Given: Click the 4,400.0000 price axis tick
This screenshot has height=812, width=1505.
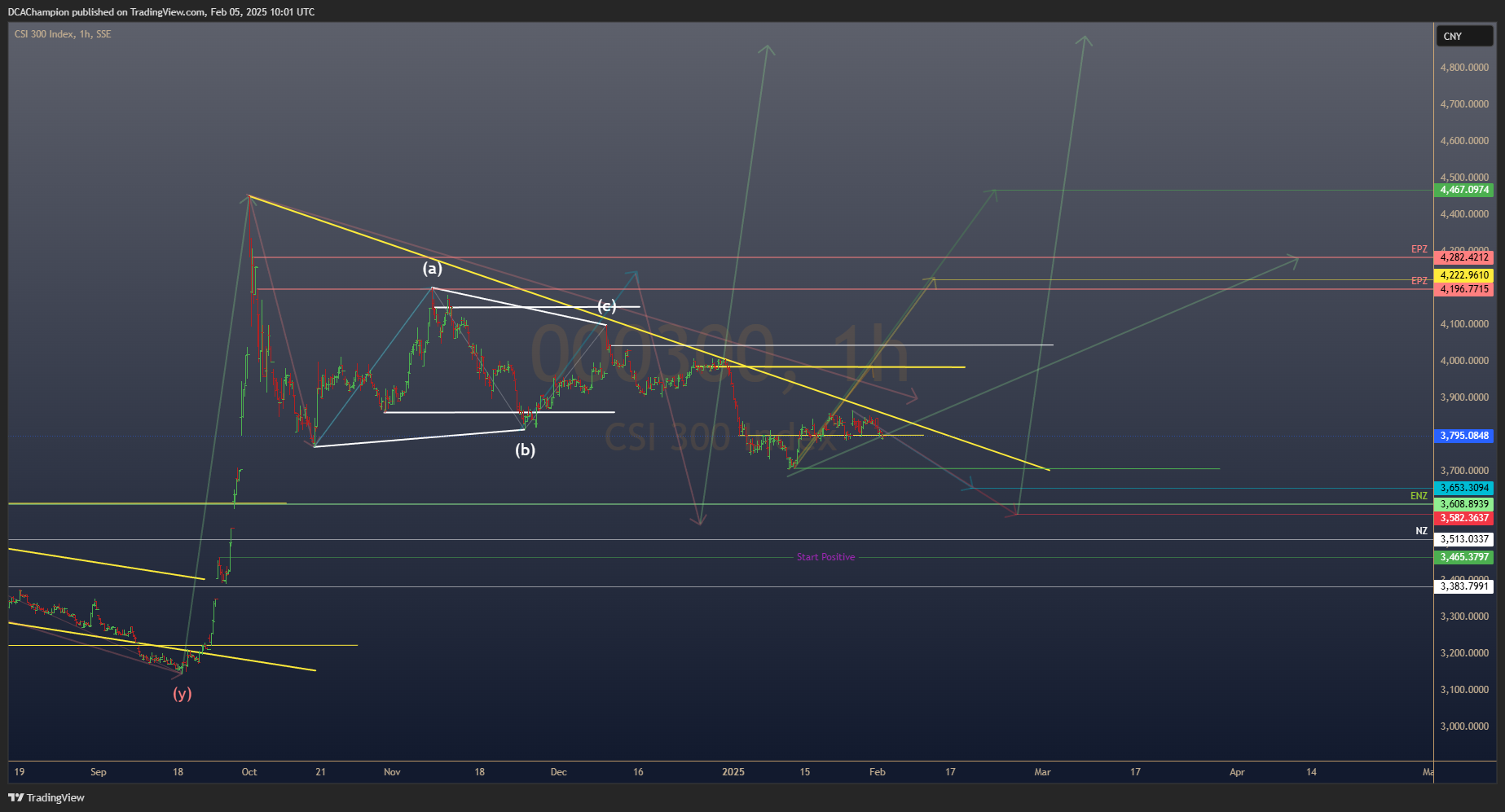Looking at the screenshot, I should tap(1464, 214).
